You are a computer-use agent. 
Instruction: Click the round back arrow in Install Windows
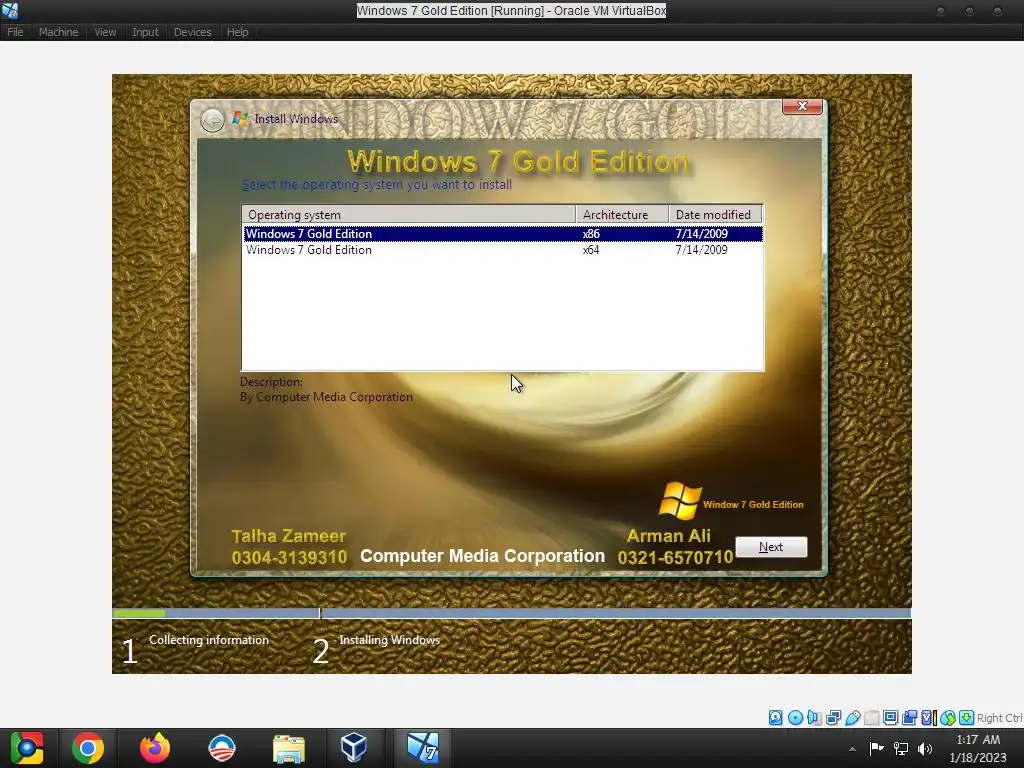212,120
